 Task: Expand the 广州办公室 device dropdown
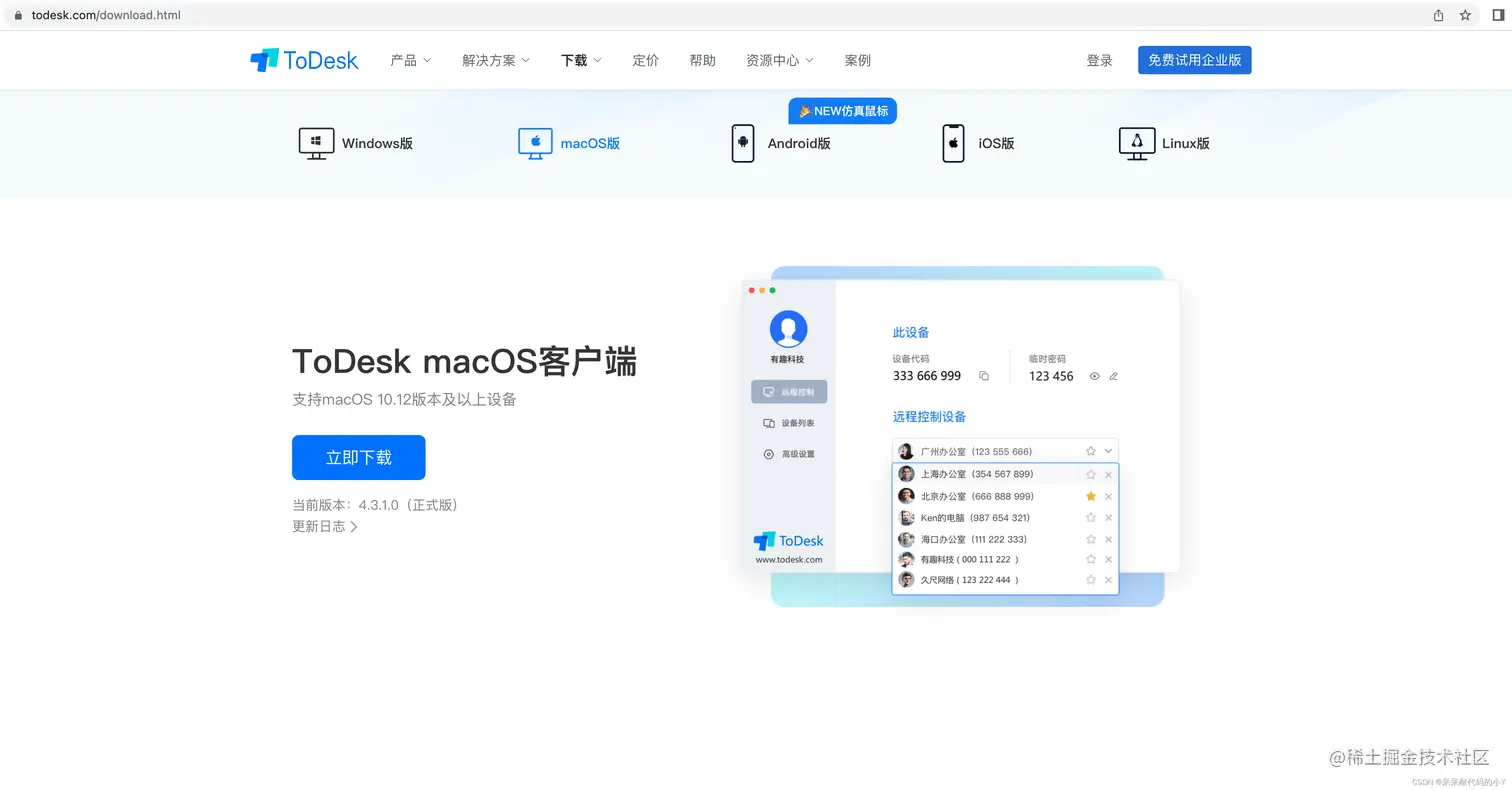point(1108,451)
